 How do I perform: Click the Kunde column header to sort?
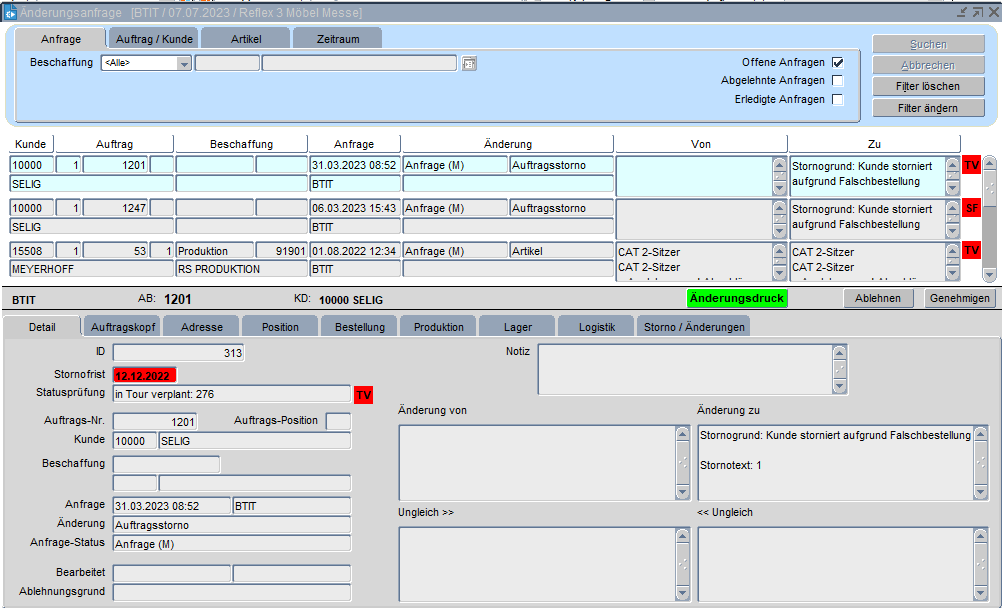pyautogui.click(x=31, y=144)
